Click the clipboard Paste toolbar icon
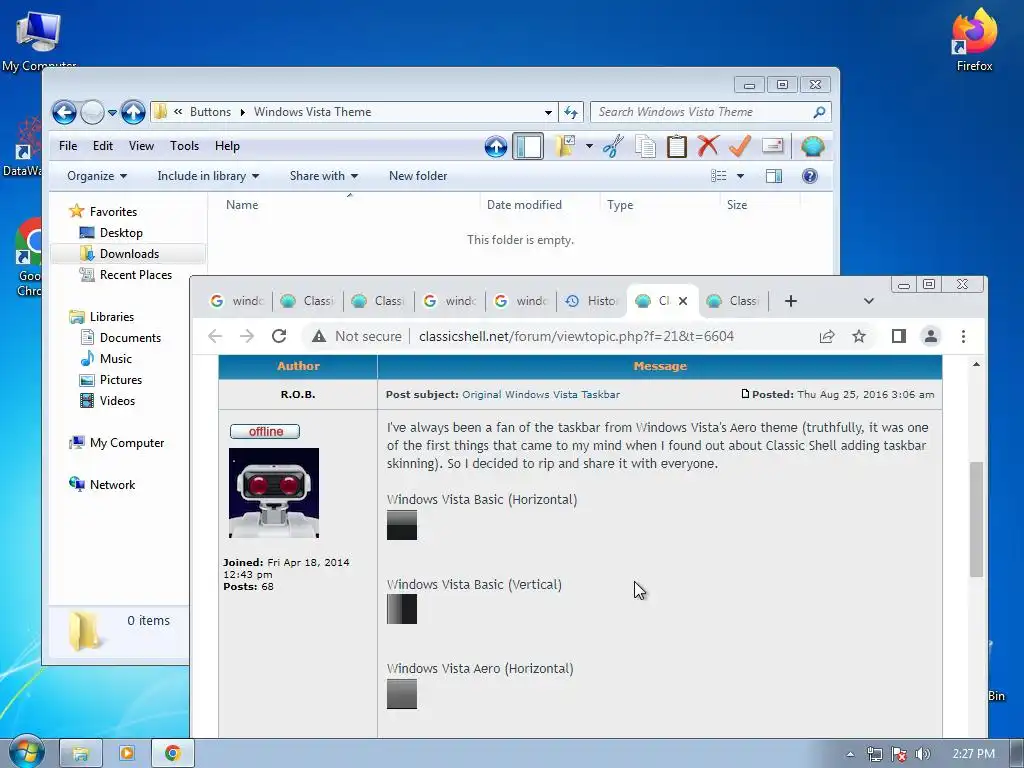The image size is (1024, 768). click(677, 146)
